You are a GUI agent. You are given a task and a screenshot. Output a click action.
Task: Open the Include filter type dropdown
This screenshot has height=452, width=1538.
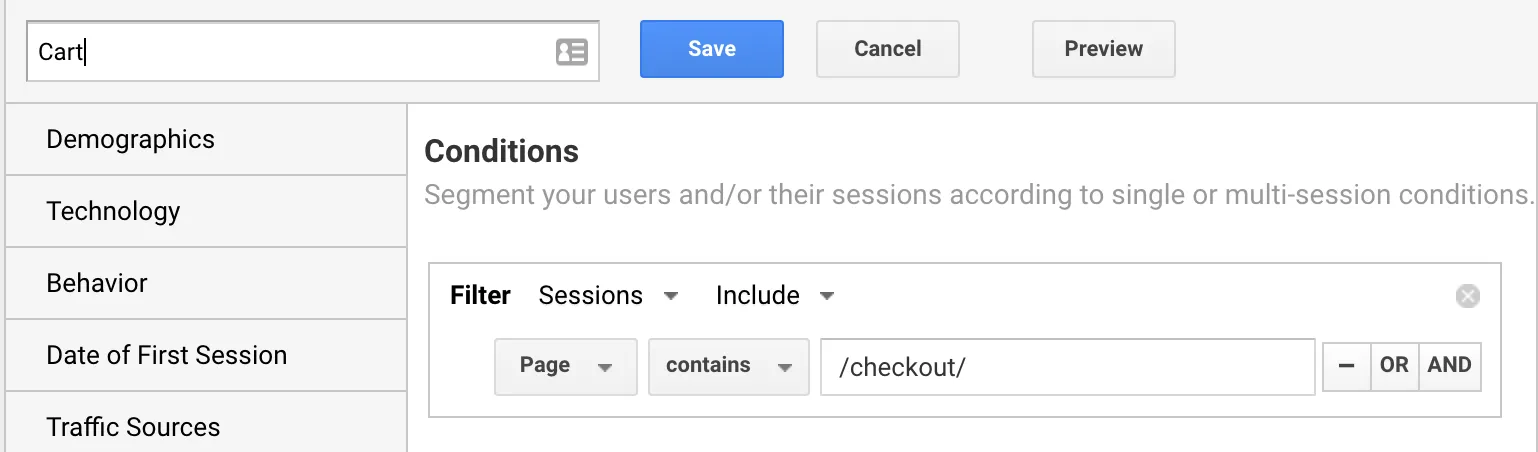click(x=775, y=296)
